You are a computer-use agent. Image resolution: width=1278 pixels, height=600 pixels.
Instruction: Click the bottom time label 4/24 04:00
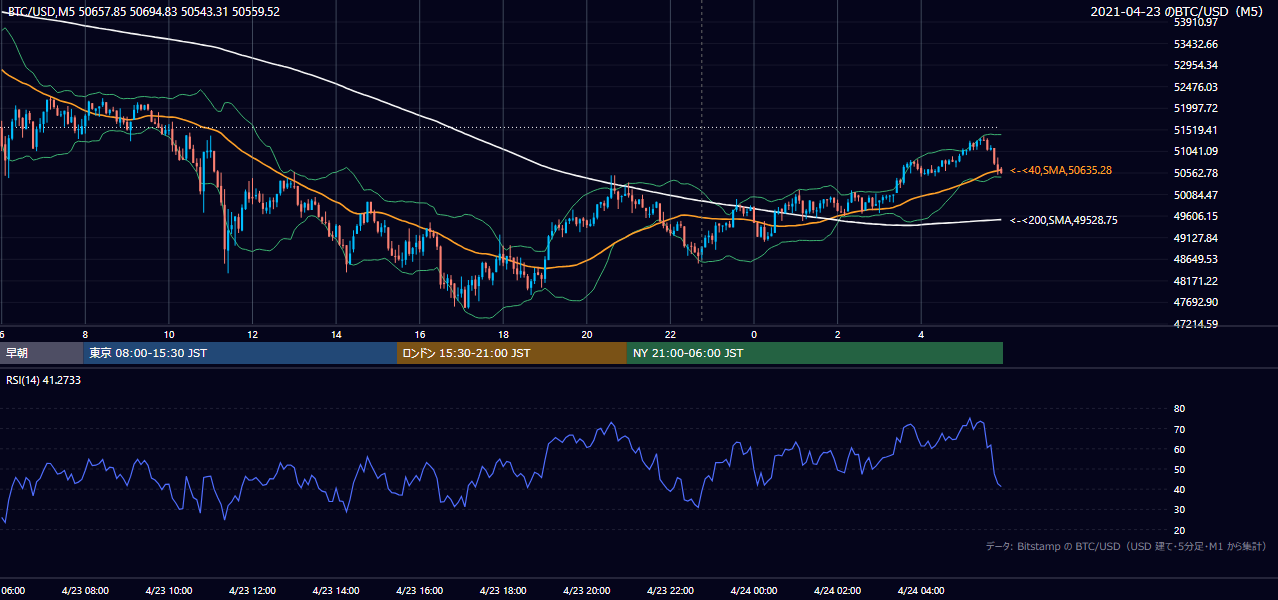point(921,591)
